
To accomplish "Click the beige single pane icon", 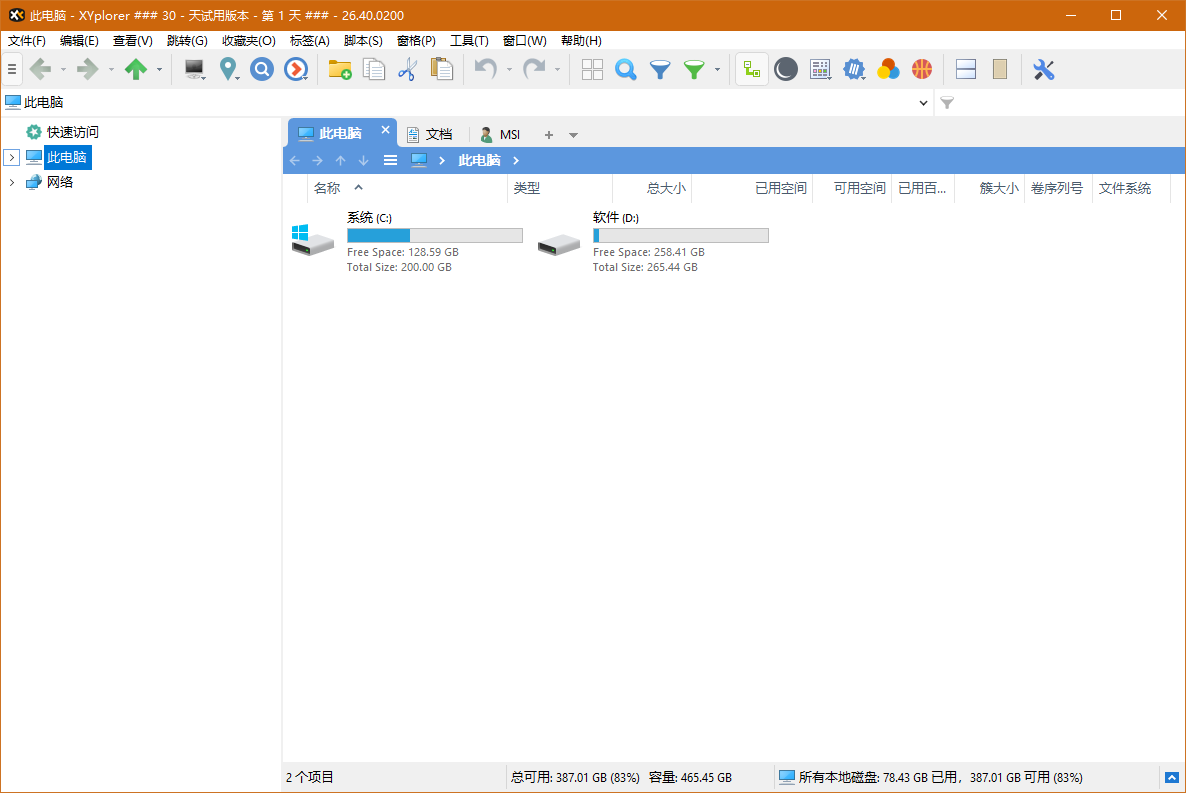I will 1000,70.
